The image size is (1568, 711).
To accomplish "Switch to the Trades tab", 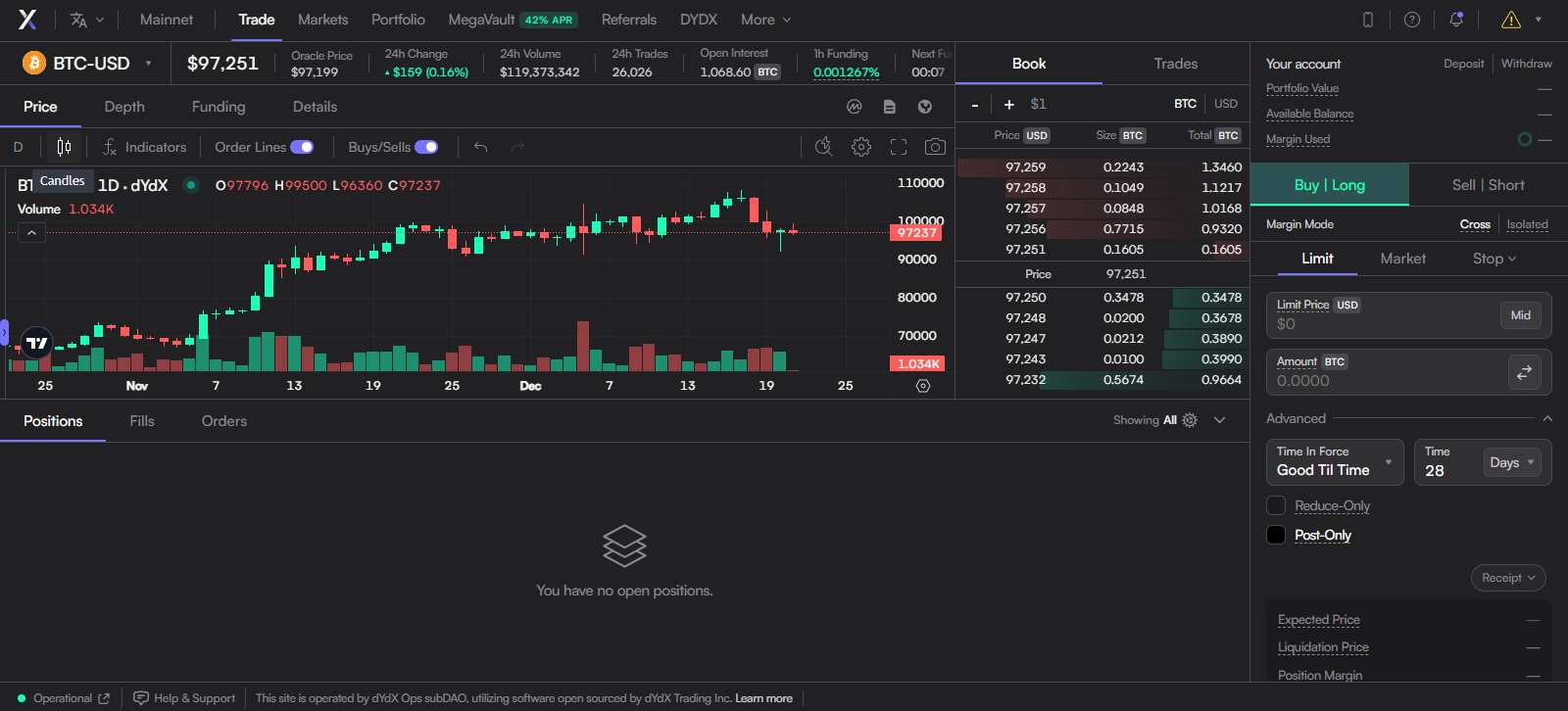I will click(1176, 64).
